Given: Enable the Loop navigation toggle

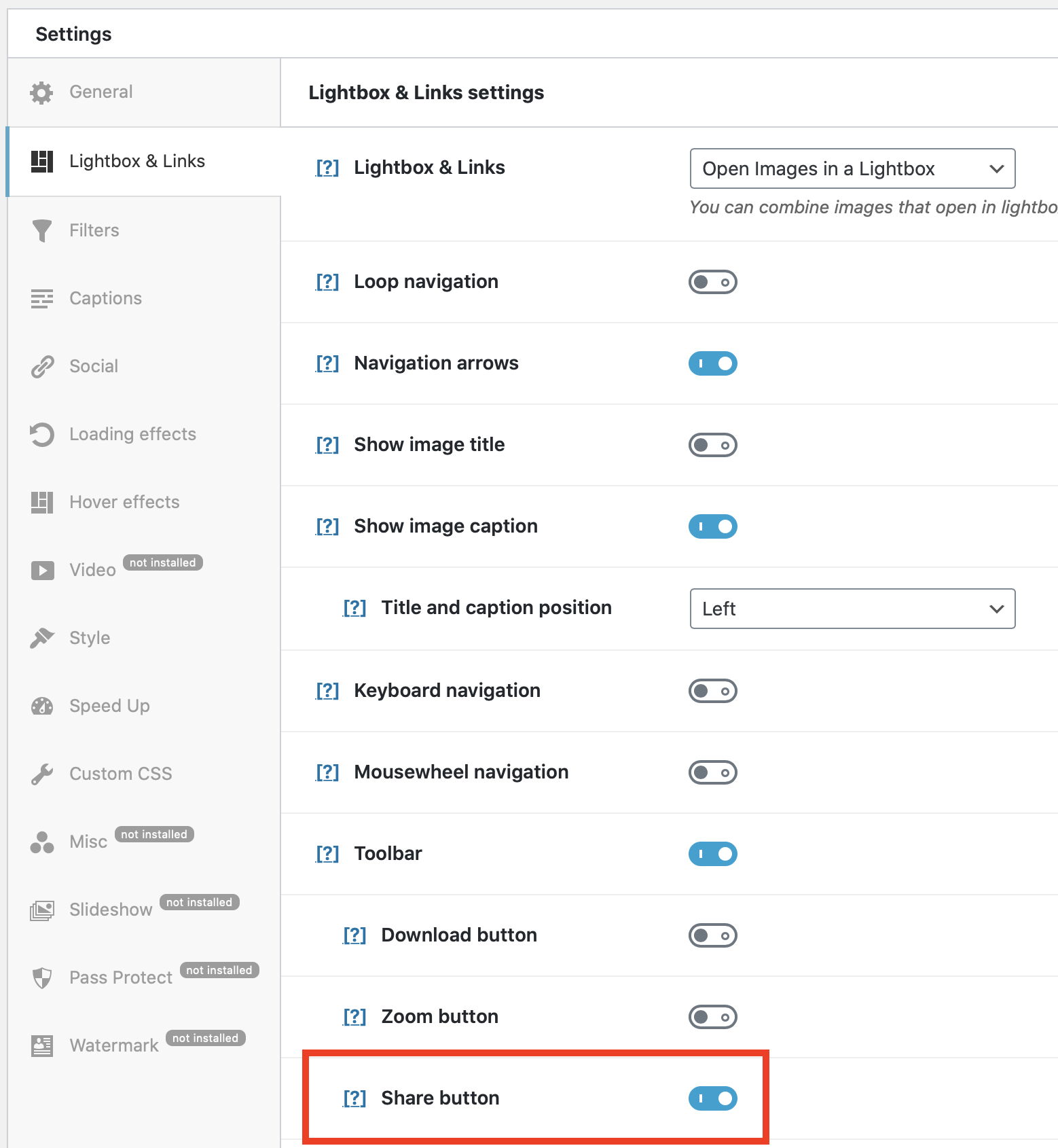Looking at the screenshot, I should (x=713, y=282).
